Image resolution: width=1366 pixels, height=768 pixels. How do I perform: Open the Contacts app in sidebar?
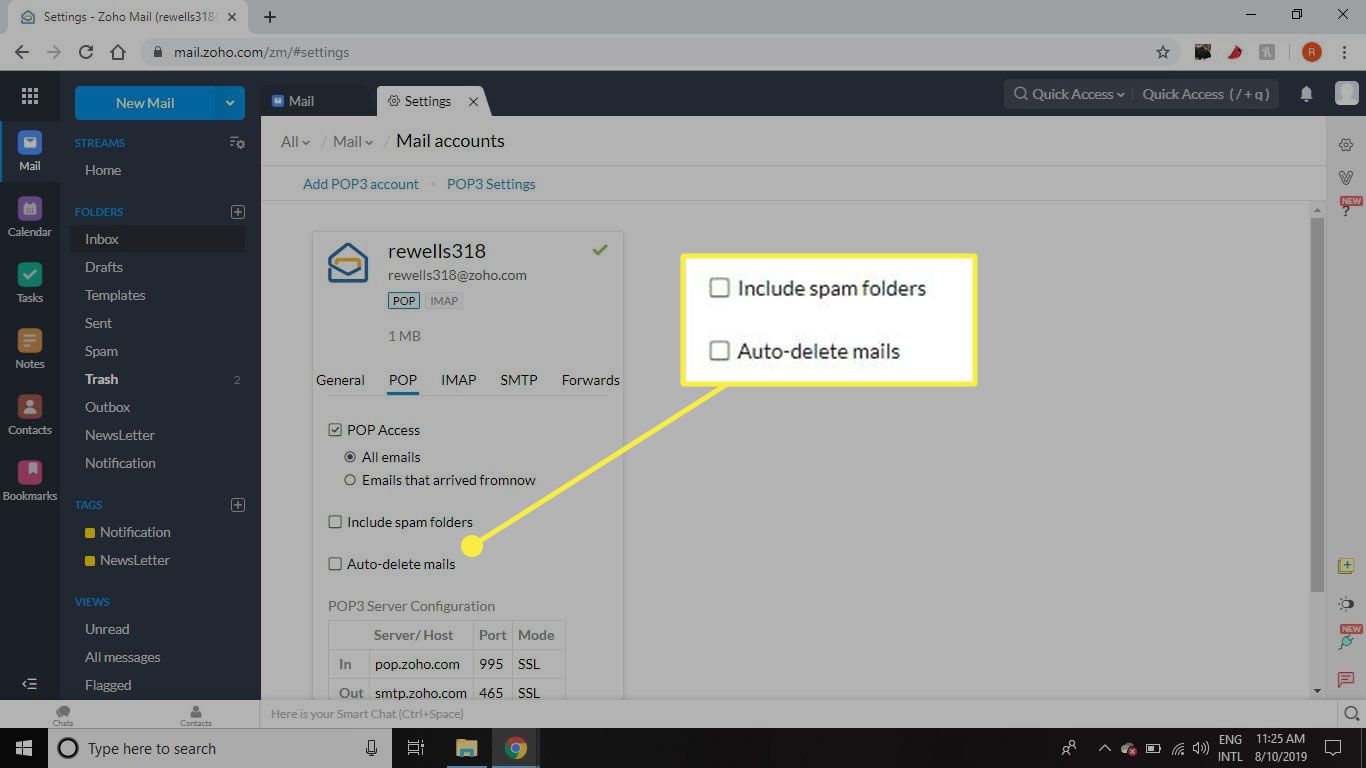click(30, 415)
